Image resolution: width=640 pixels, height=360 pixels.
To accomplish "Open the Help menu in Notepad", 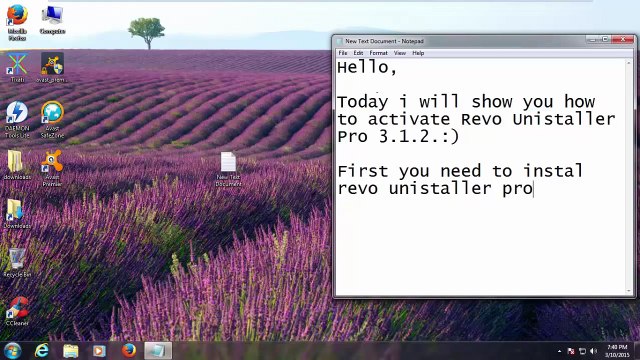I will click(418, 53).
